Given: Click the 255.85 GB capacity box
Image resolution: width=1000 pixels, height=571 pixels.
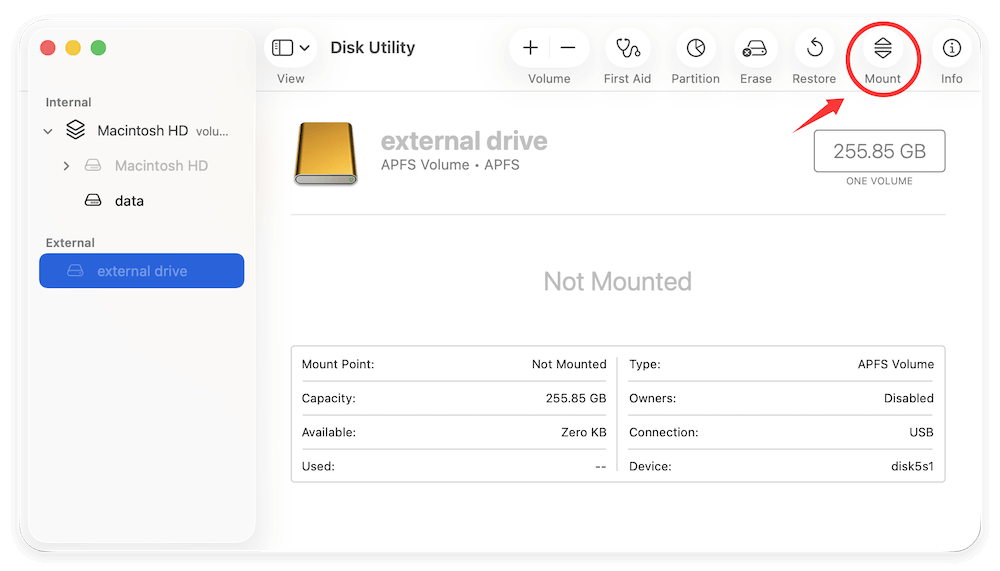Looking at the screenshot, I should point(879,151).
